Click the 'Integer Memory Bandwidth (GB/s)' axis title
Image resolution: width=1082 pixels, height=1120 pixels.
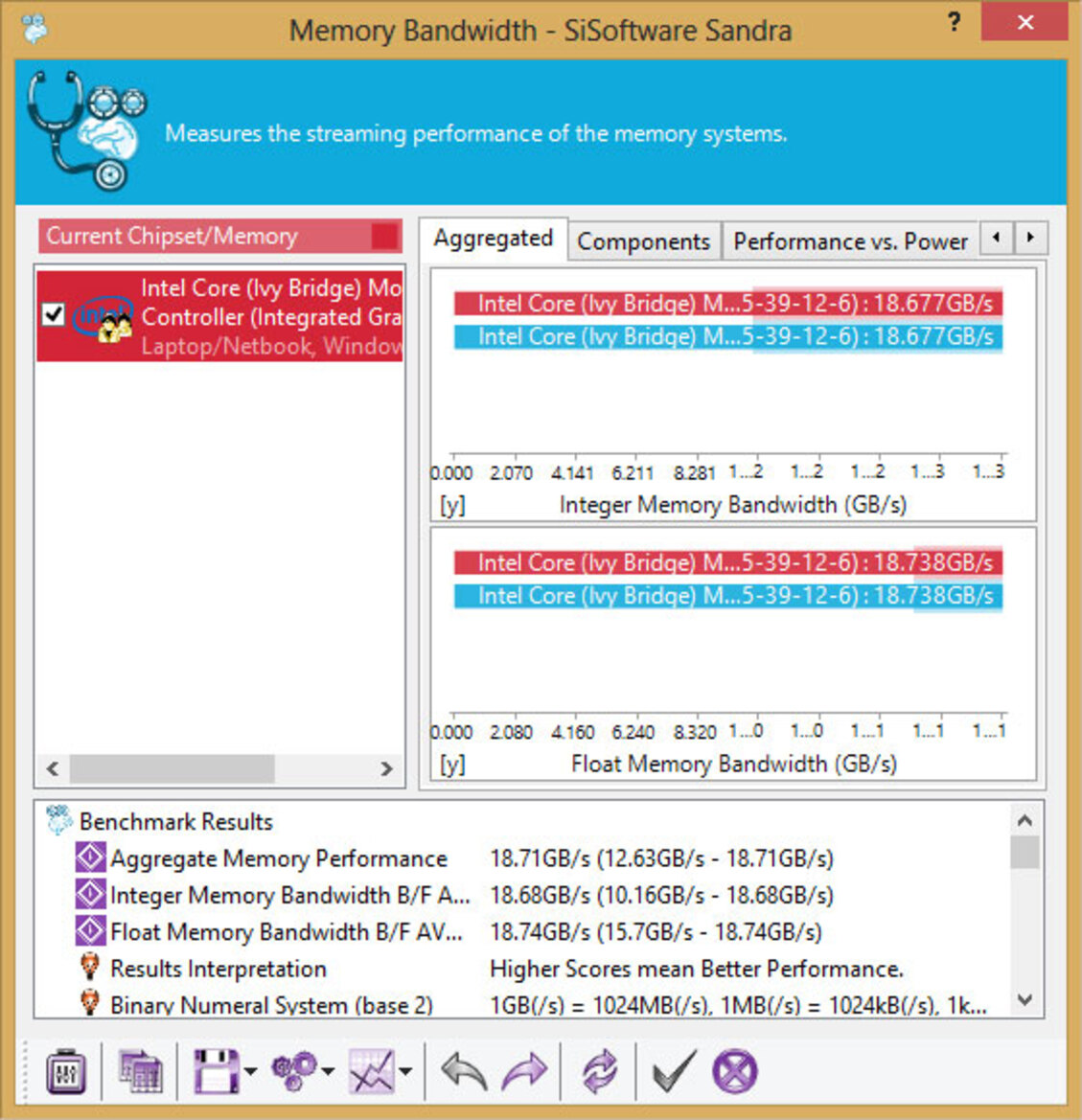click(733, 505)
